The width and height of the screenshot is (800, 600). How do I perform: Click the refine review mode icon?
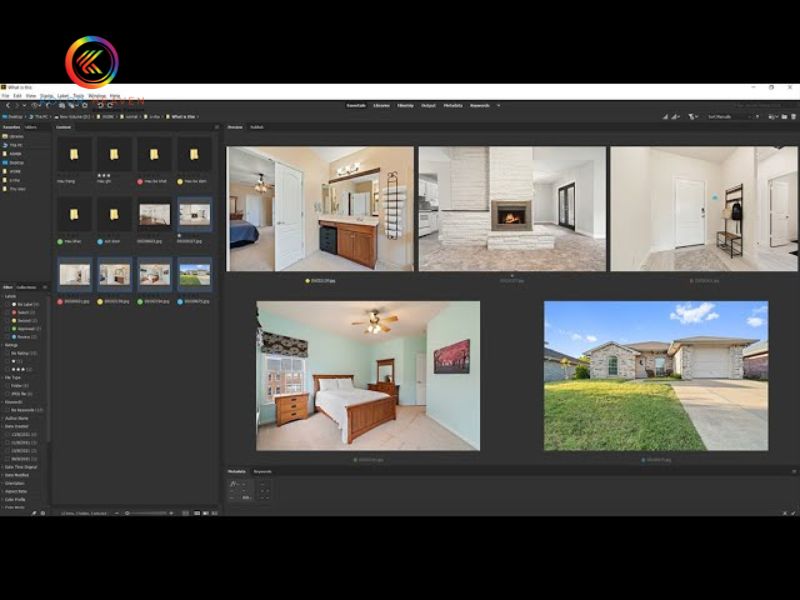pos(72,106)
